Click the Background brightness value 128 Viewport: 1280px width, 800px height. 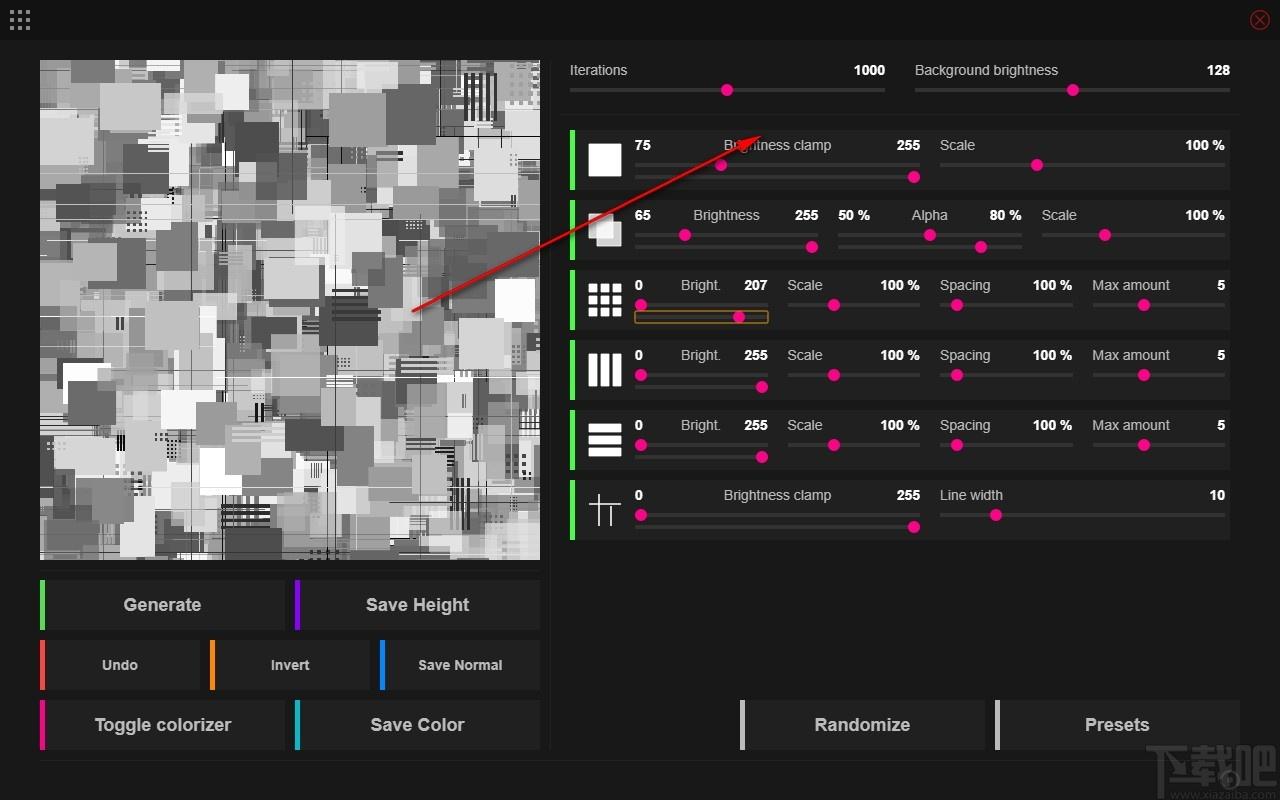(x=1218, y=70)
